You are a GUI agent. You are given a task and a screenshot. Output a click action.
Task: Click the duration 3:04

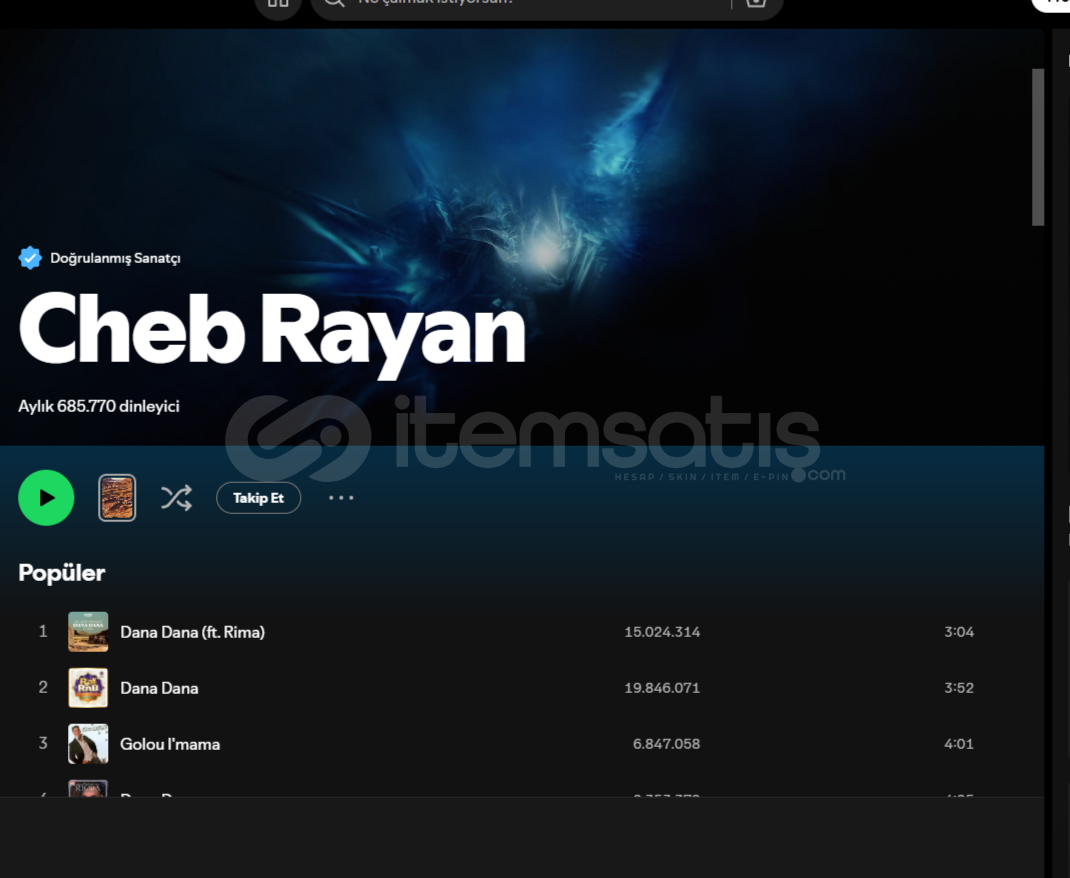click(959, 632)
